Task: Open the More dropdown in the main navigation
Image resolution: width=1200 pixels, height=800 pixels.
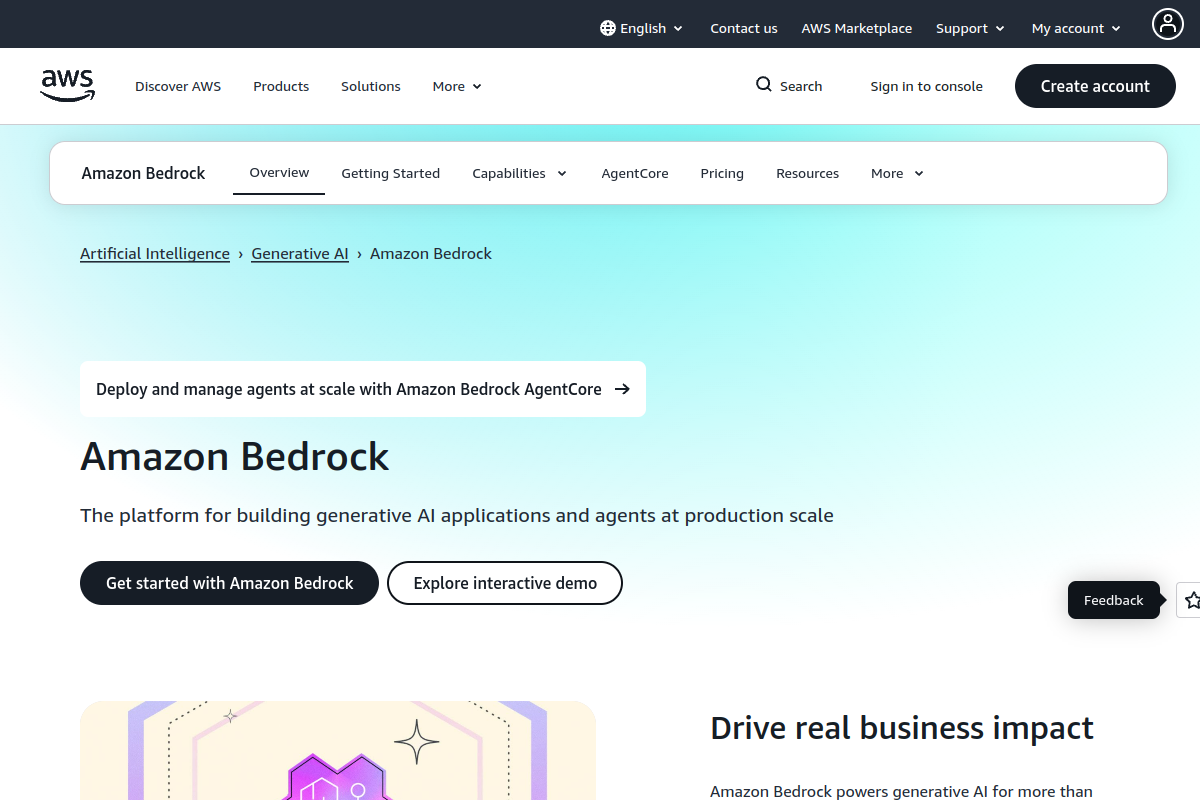Action: 455,86
